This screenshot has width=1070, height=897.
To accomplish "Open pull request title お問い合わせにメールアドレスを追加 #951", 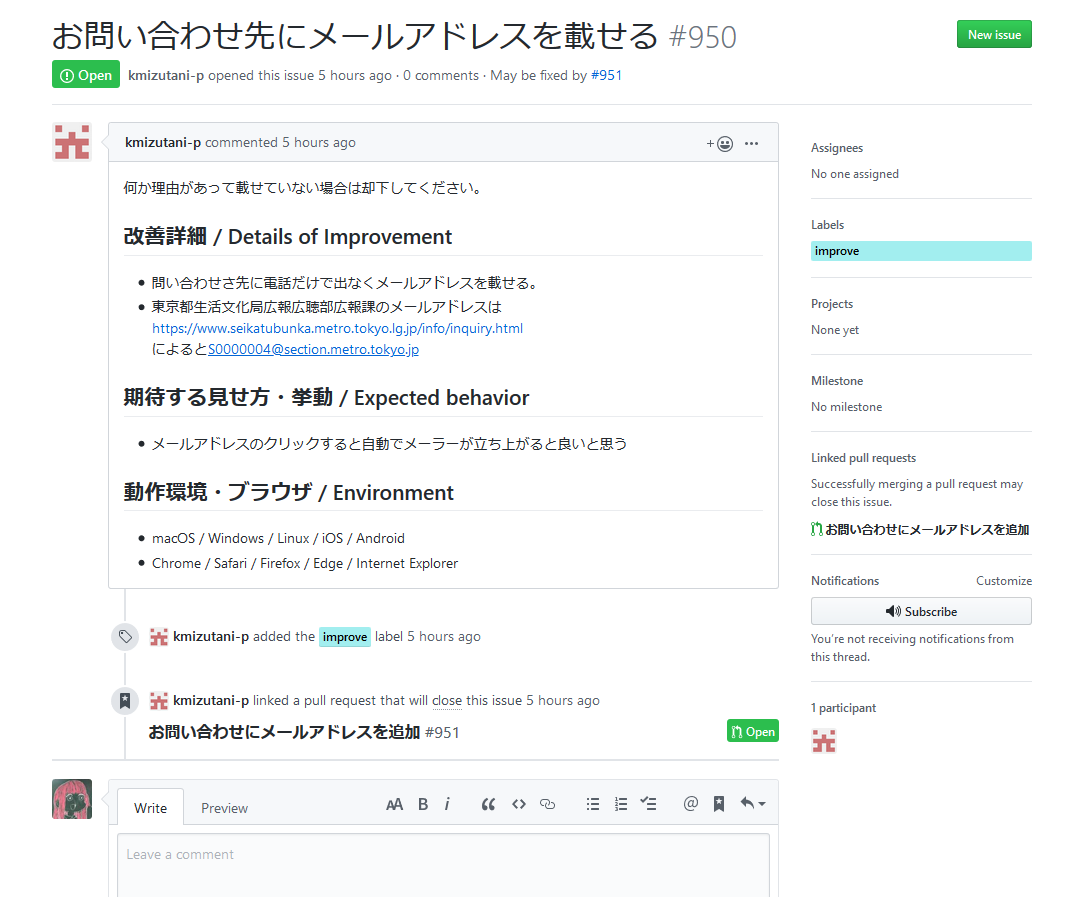I will pyautogui.click(x=304, y=732).
